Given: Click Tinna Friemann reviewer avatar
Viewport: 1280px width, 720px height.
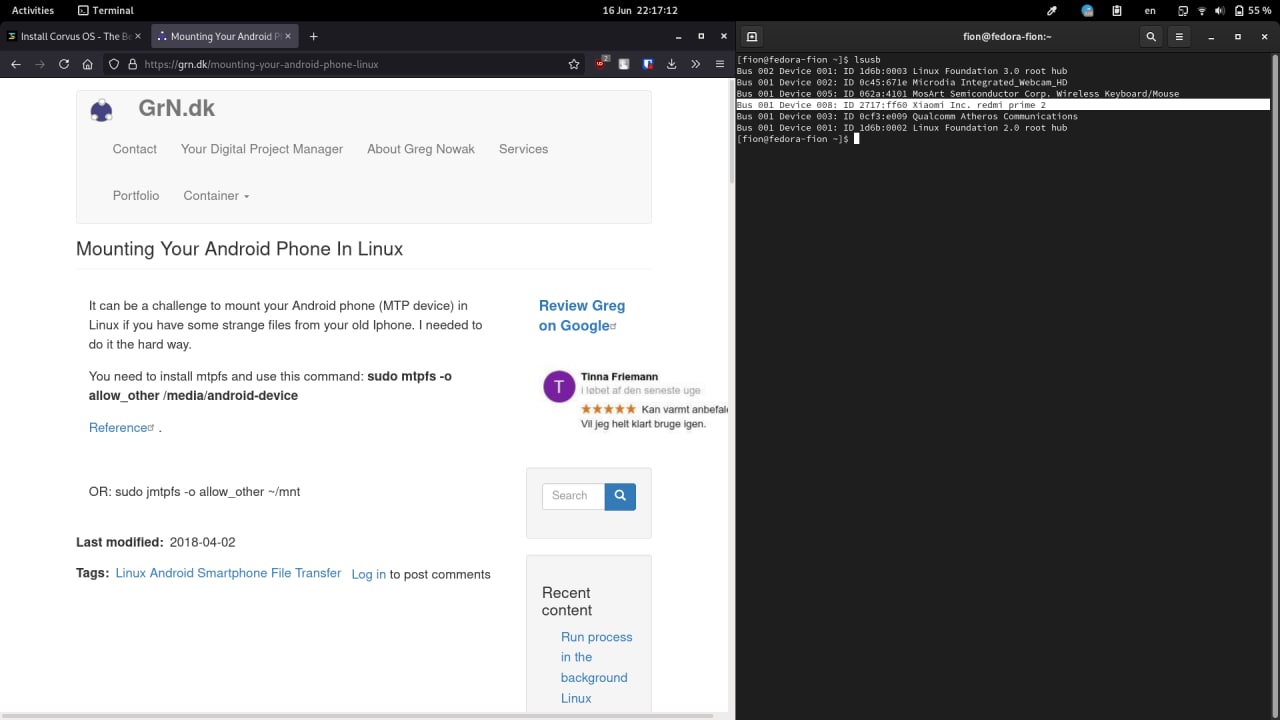Looking at the screenshot, I should point(559,386).
